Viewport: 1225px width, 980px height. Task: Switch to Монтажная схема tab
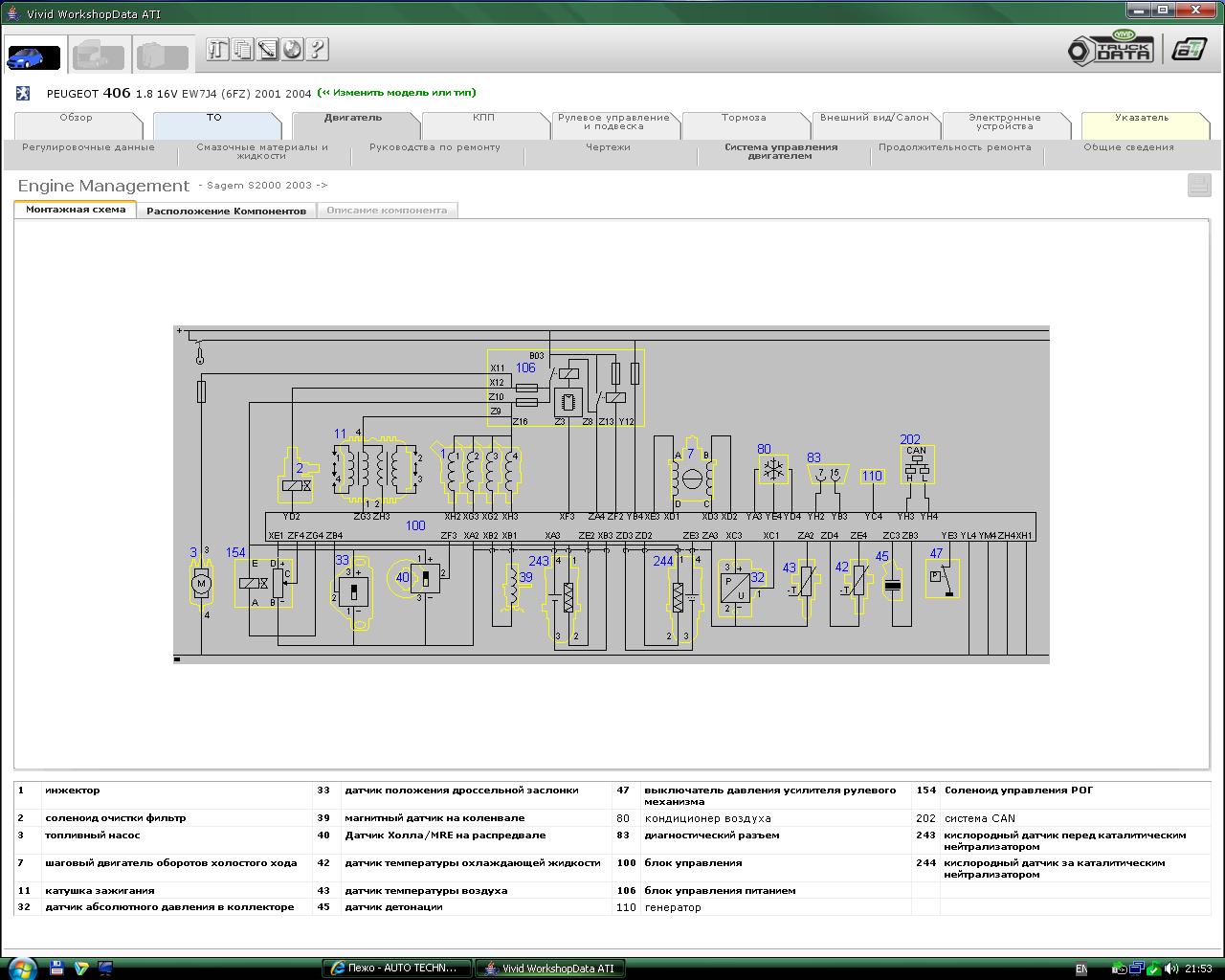coord(76,210)
